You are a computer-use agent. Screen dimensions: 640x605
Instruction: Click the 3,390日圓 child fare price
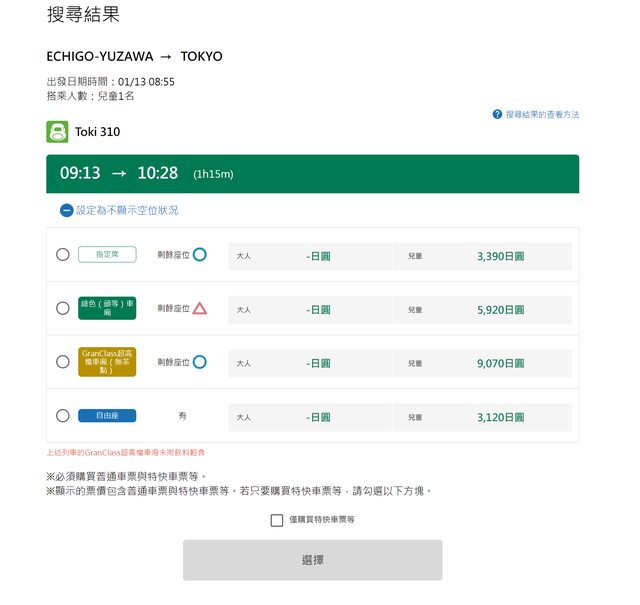500,256
